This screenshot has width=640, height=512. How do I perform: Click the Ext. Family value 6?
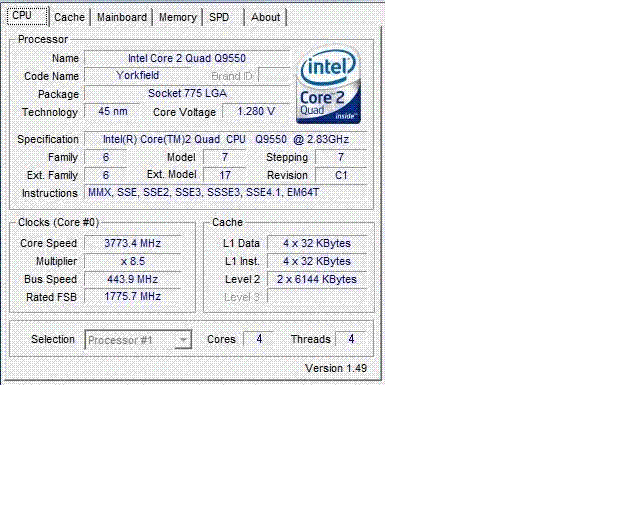pyautogui.click(x=106, y=175)
